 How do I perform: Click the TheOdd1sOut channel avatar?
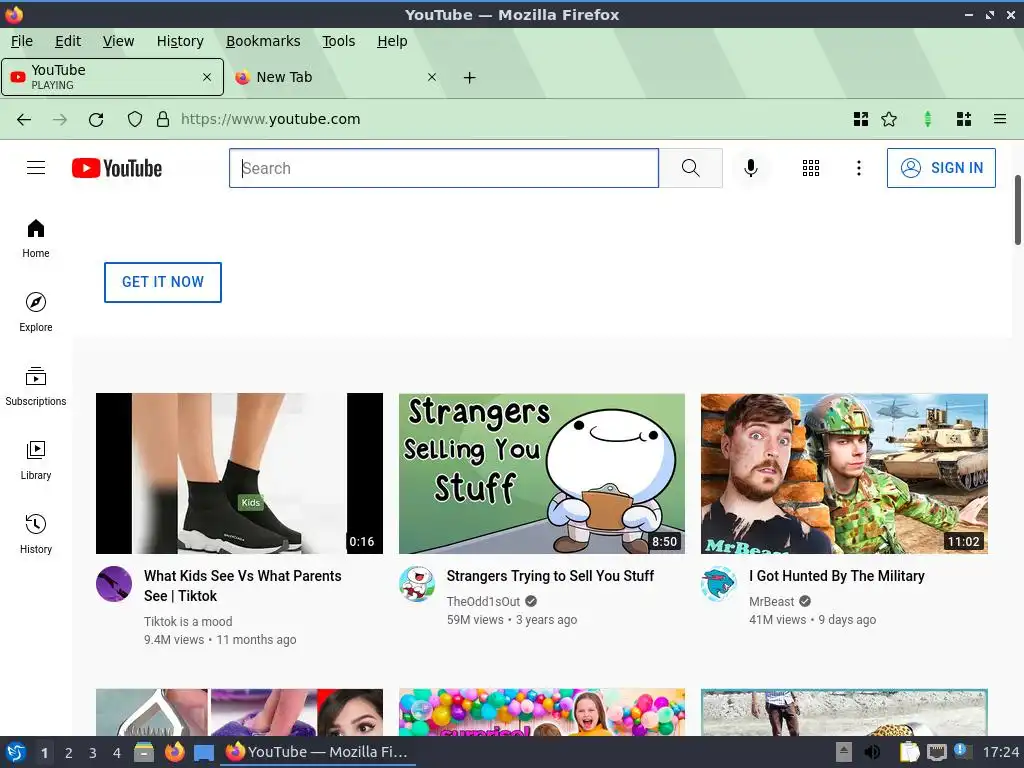tap(417, 584)
